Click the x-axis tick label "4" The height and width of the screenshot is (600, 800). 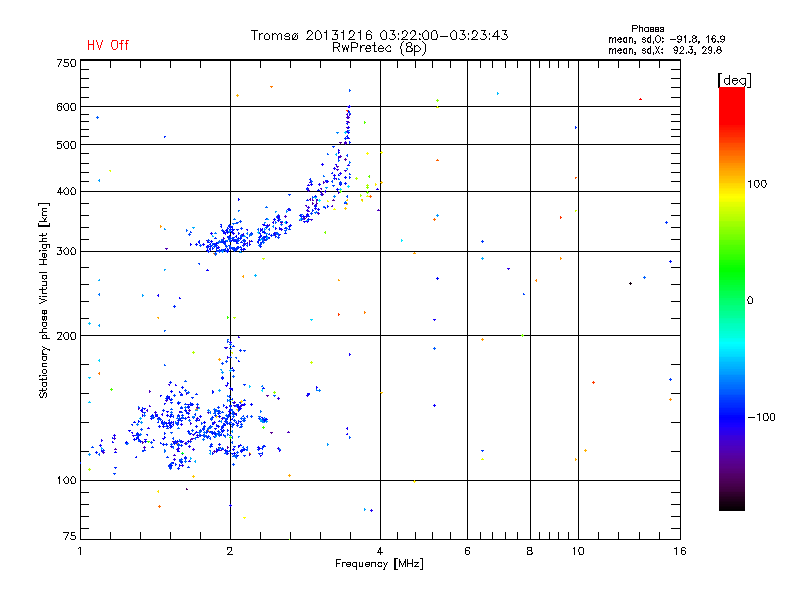point(380,551)
